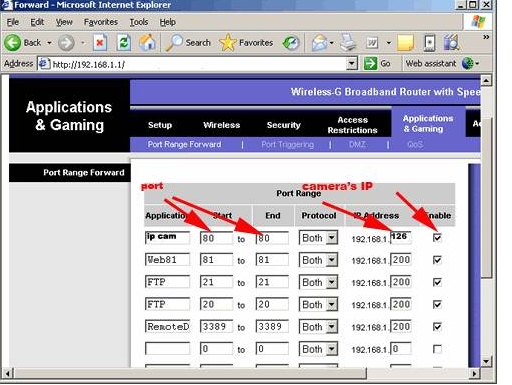Viewport: 512px width, 385px height.
Task: Click the Go button next to address bar
Action: point(377,63)
